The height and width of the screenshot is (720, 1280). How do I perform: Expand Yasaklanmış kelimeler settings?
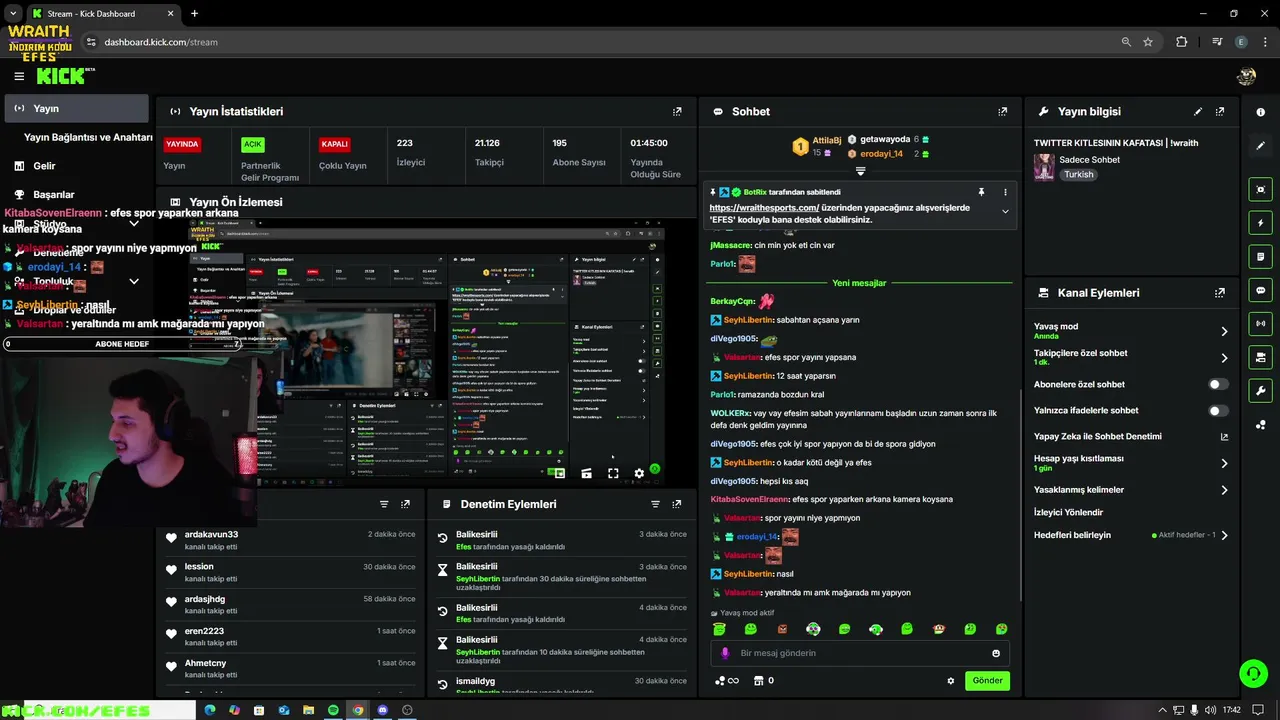click(x=1224, y=490)
